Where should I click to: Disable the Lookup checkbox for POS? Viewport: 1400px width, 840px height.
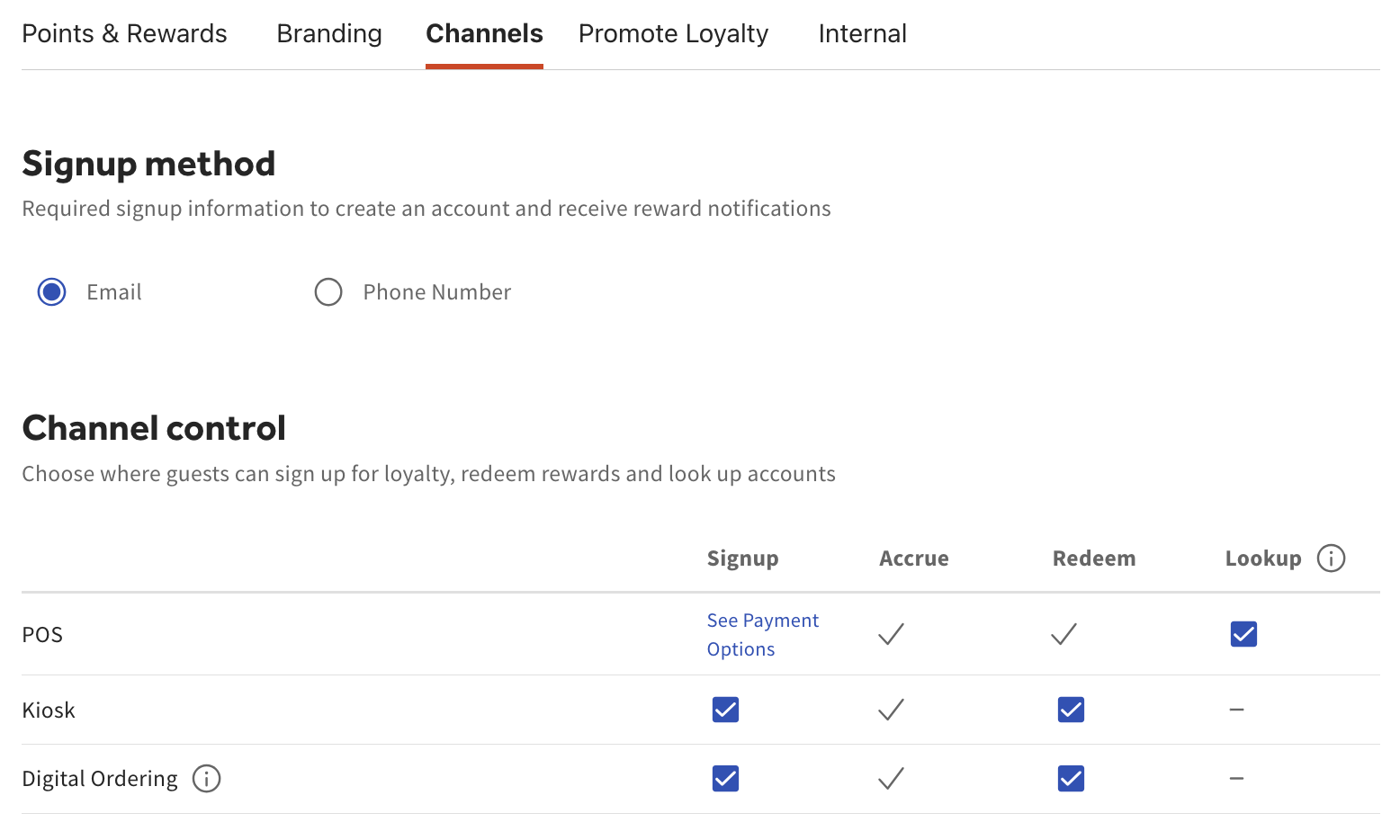[1243, 633]
